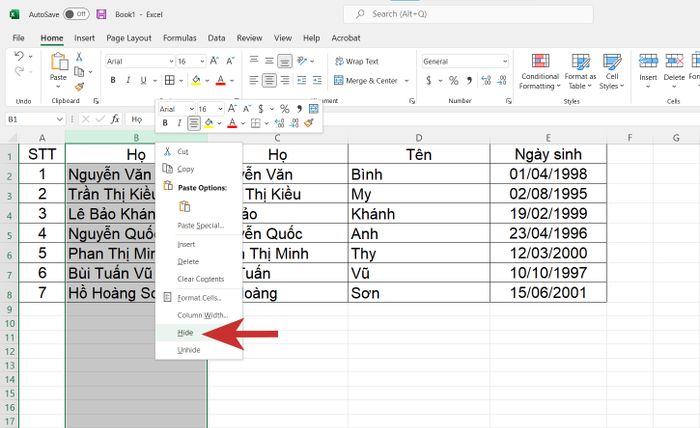Image resolution: width=700 pixels, height=428 pixels.
Task: Click ribbon Accounting dollar format icon
Action: [429, 80]
